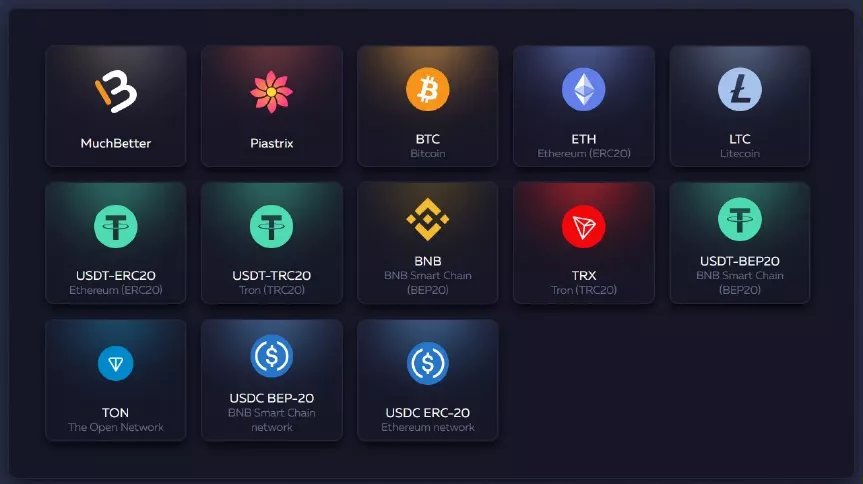Click the MuchBetter text label

click(116, 143)
